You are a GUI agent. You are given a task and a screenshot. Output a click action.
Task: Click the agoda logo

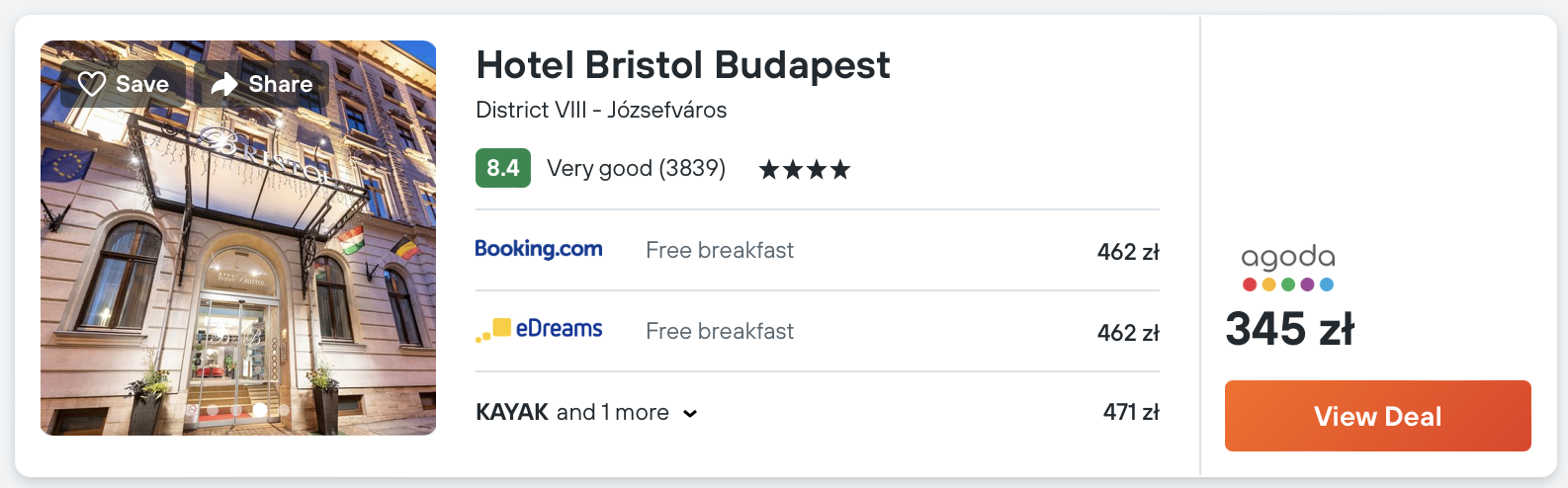coord(1288,269)
